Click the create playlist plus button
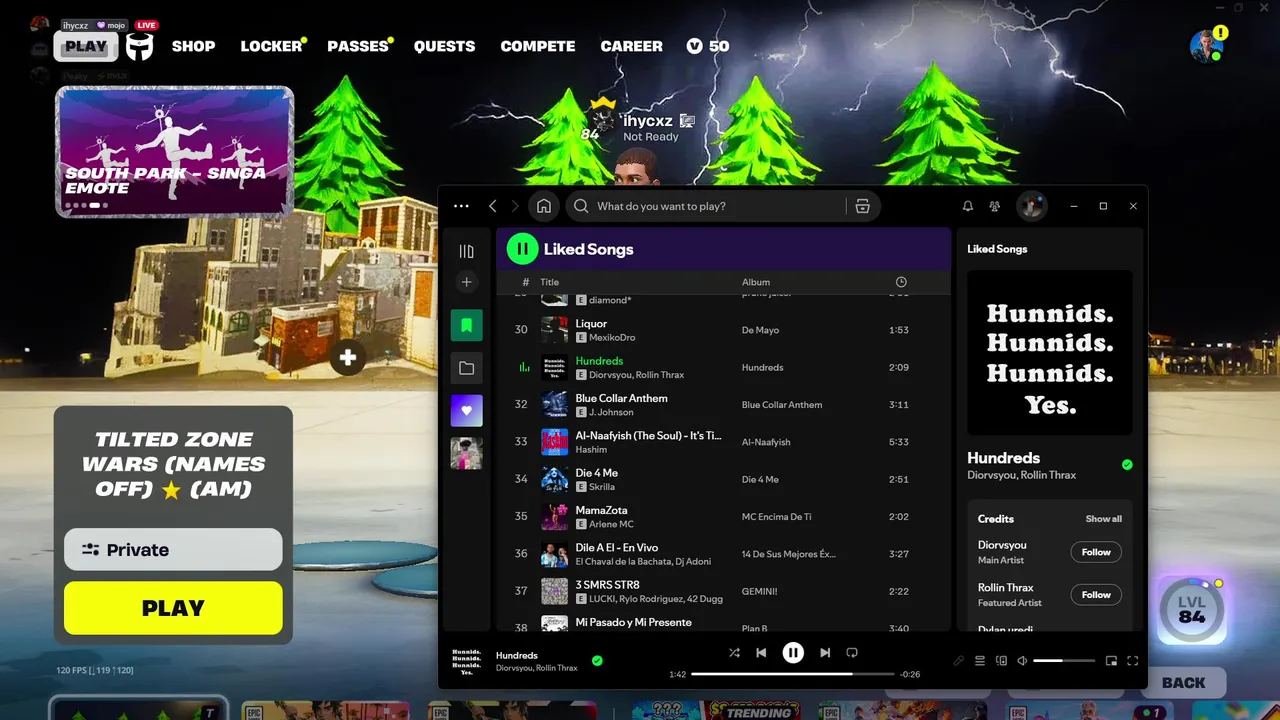This screenshot has width=1280, height=720. tap(466, 283)
